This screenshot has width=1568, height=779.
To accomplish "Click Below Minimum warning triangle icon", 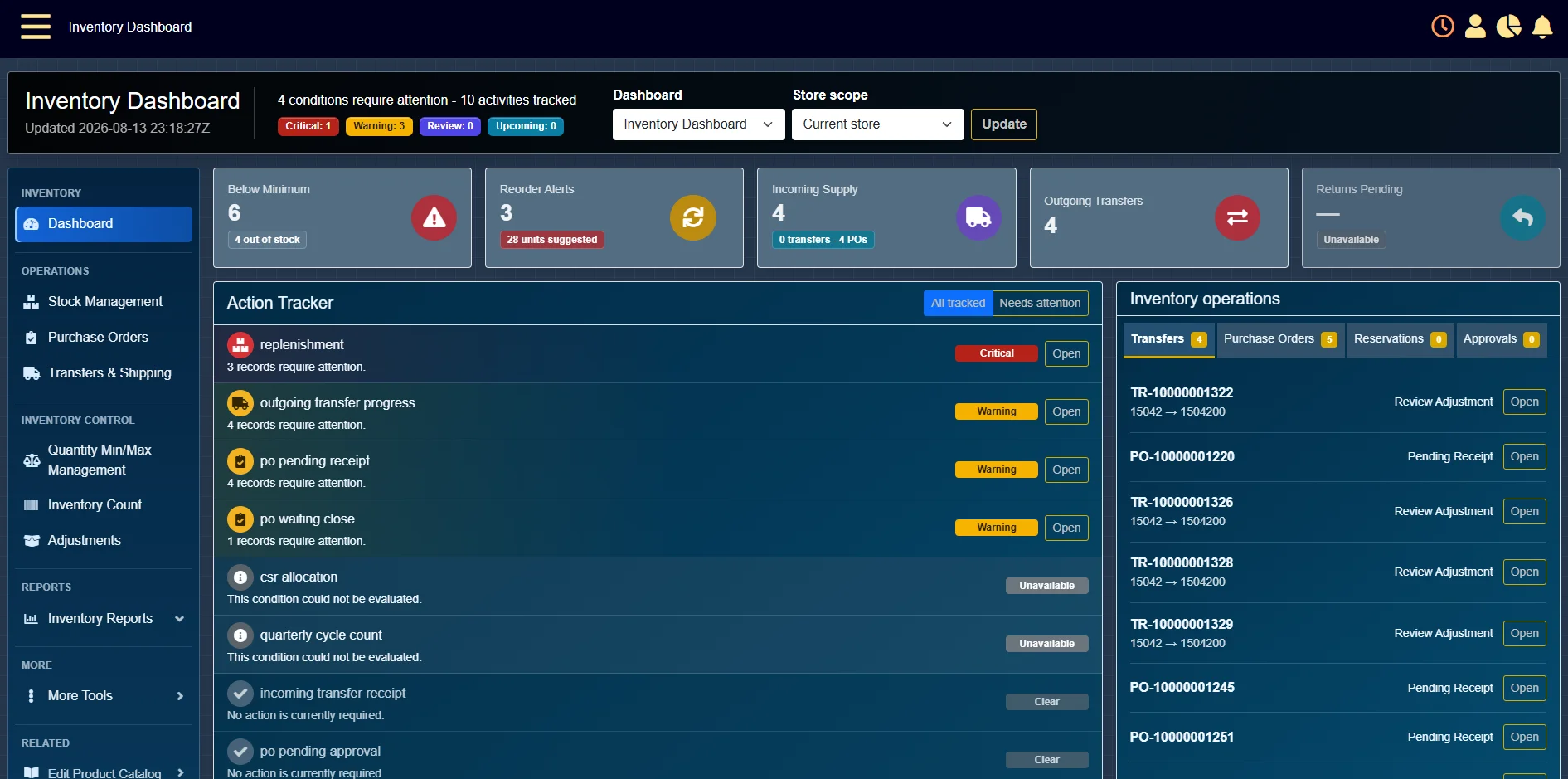I will pos(434,218).
